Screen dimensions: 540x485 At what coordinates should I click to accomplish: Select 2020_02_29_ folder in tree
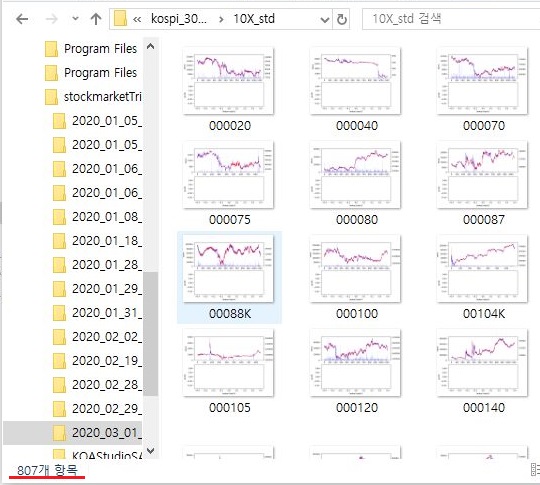tap(97, 409)
